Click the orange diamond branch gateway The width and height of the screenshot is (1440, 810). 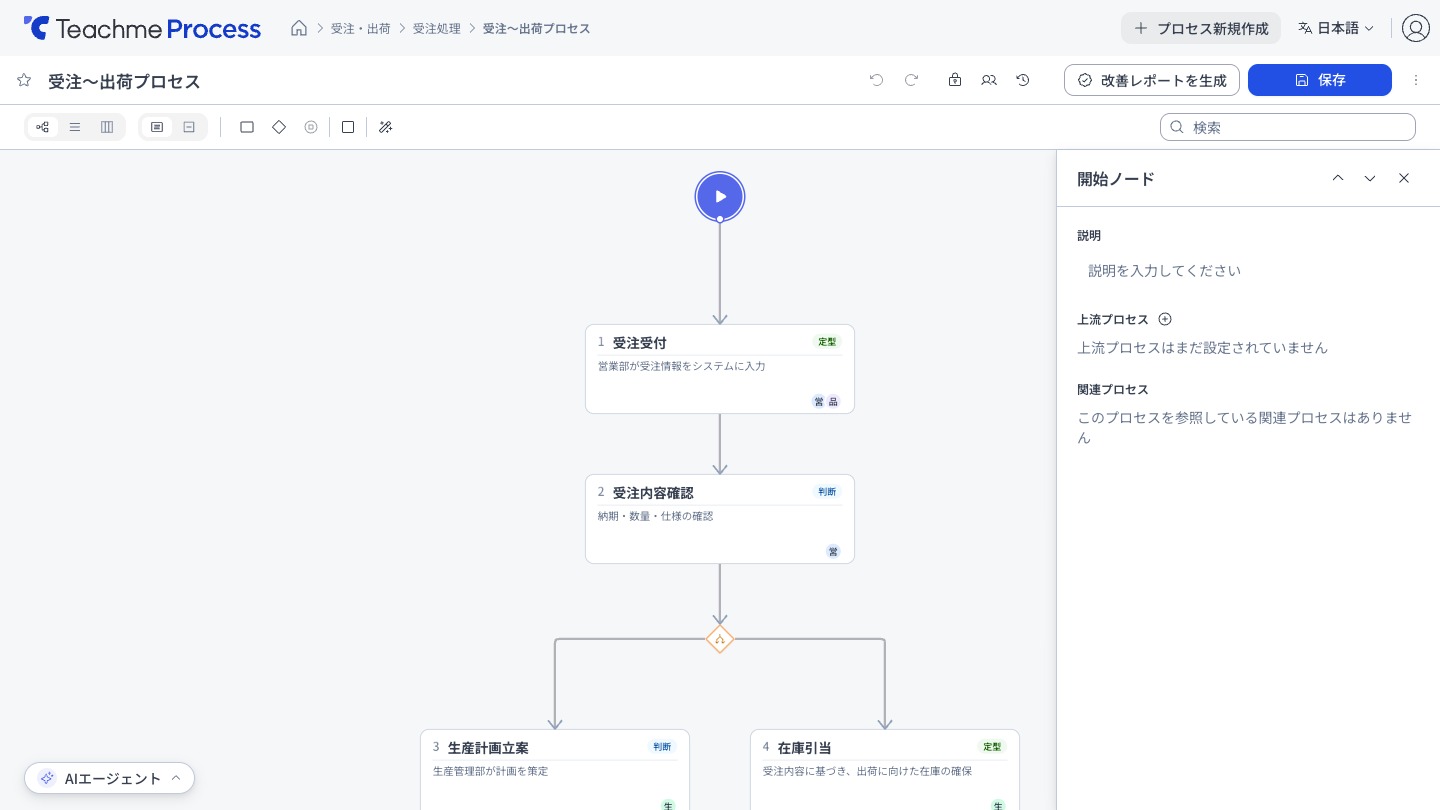click(720, 639)
